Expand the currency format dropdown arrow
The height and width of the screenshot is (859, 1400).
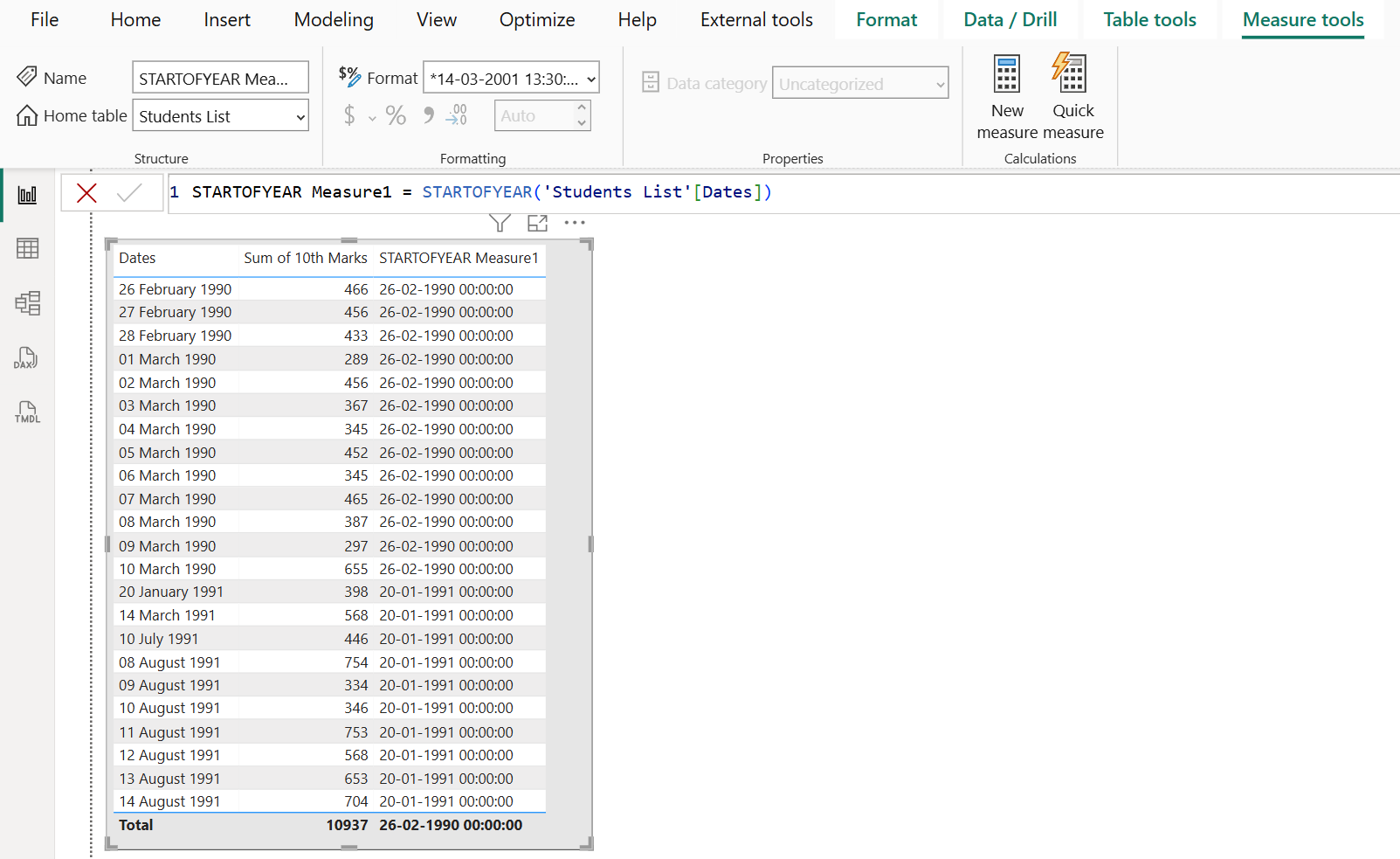tap(372, 117)
